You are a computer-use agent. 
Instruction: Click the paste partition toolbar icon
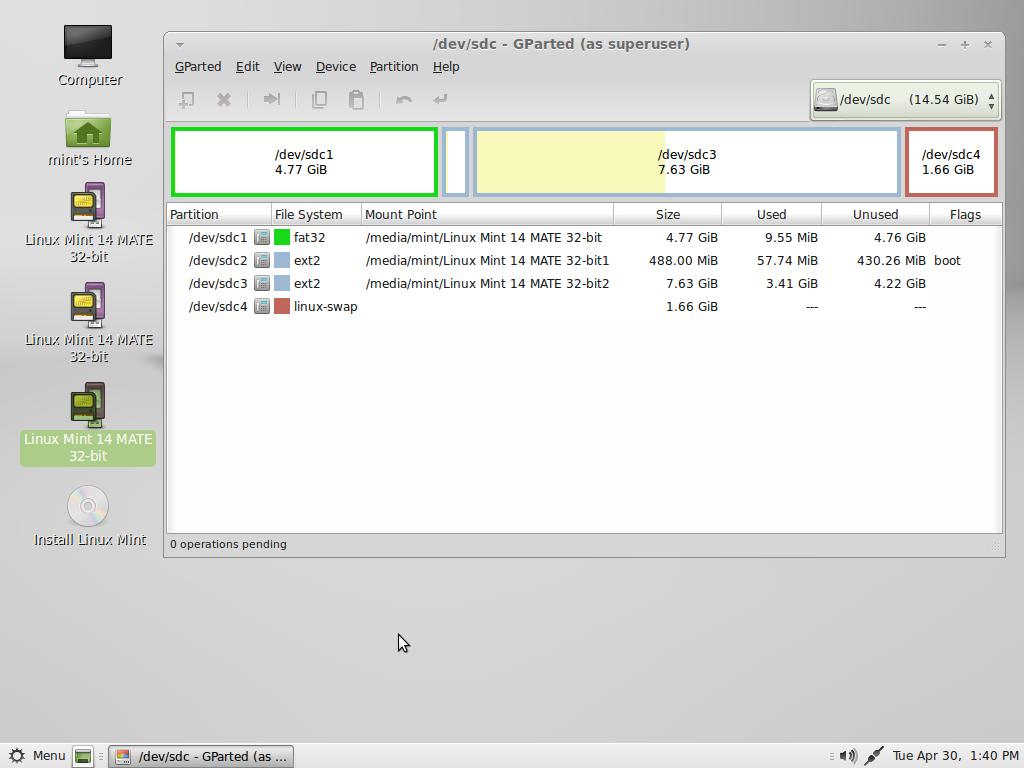point(356,99)
